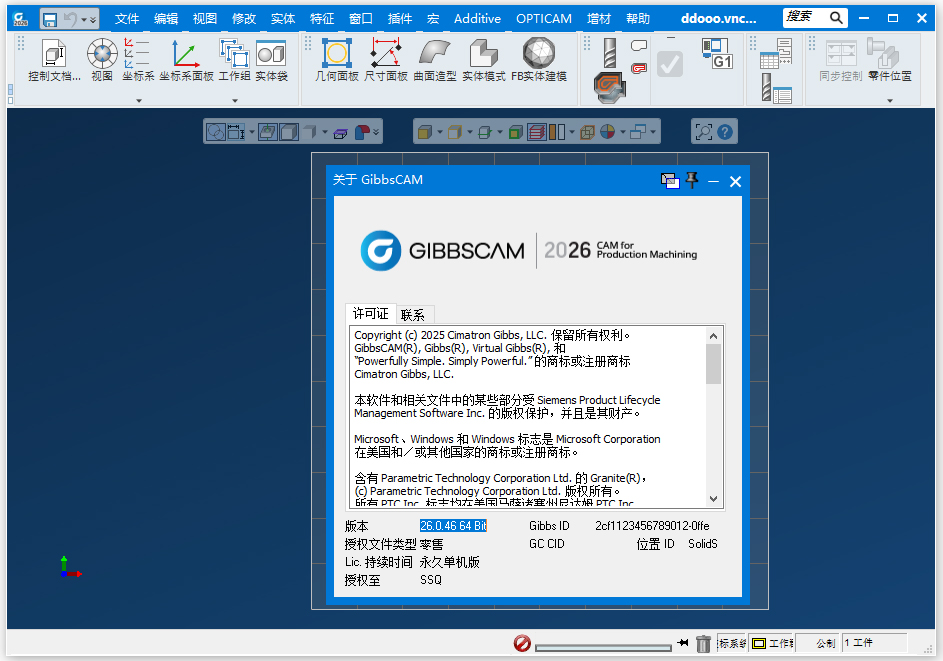This screenshot has height=661, width=943.
Task: Open the Additive menu
Action: point(477,18)
